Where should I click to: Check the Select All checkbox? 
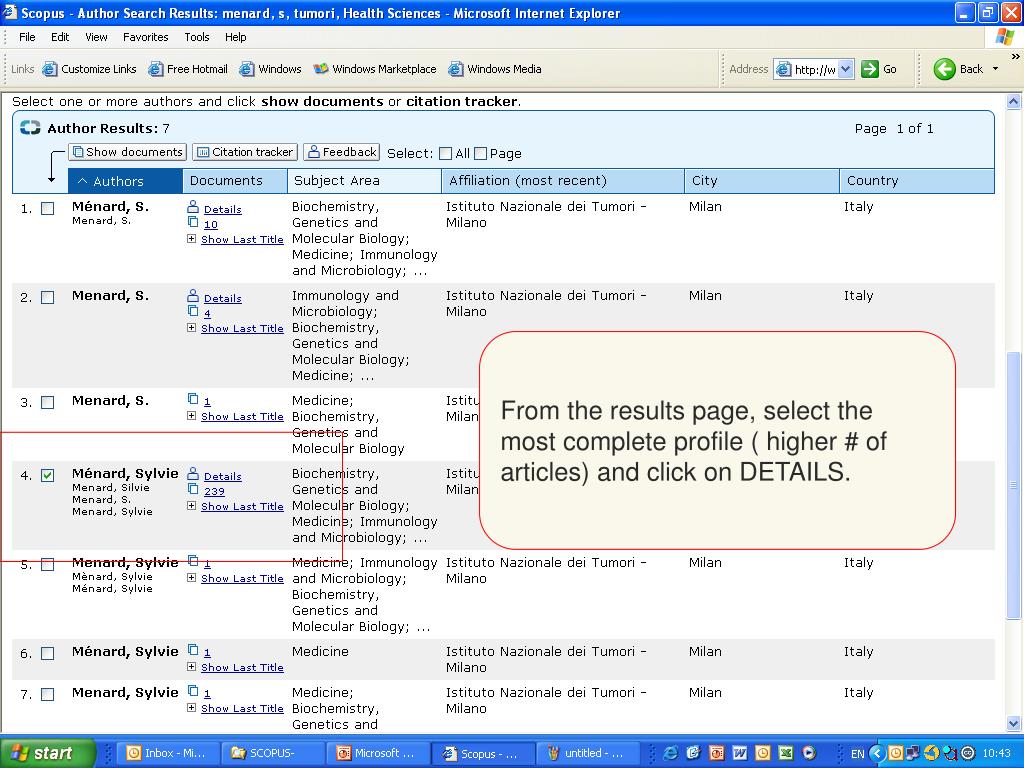coord(445,153)
